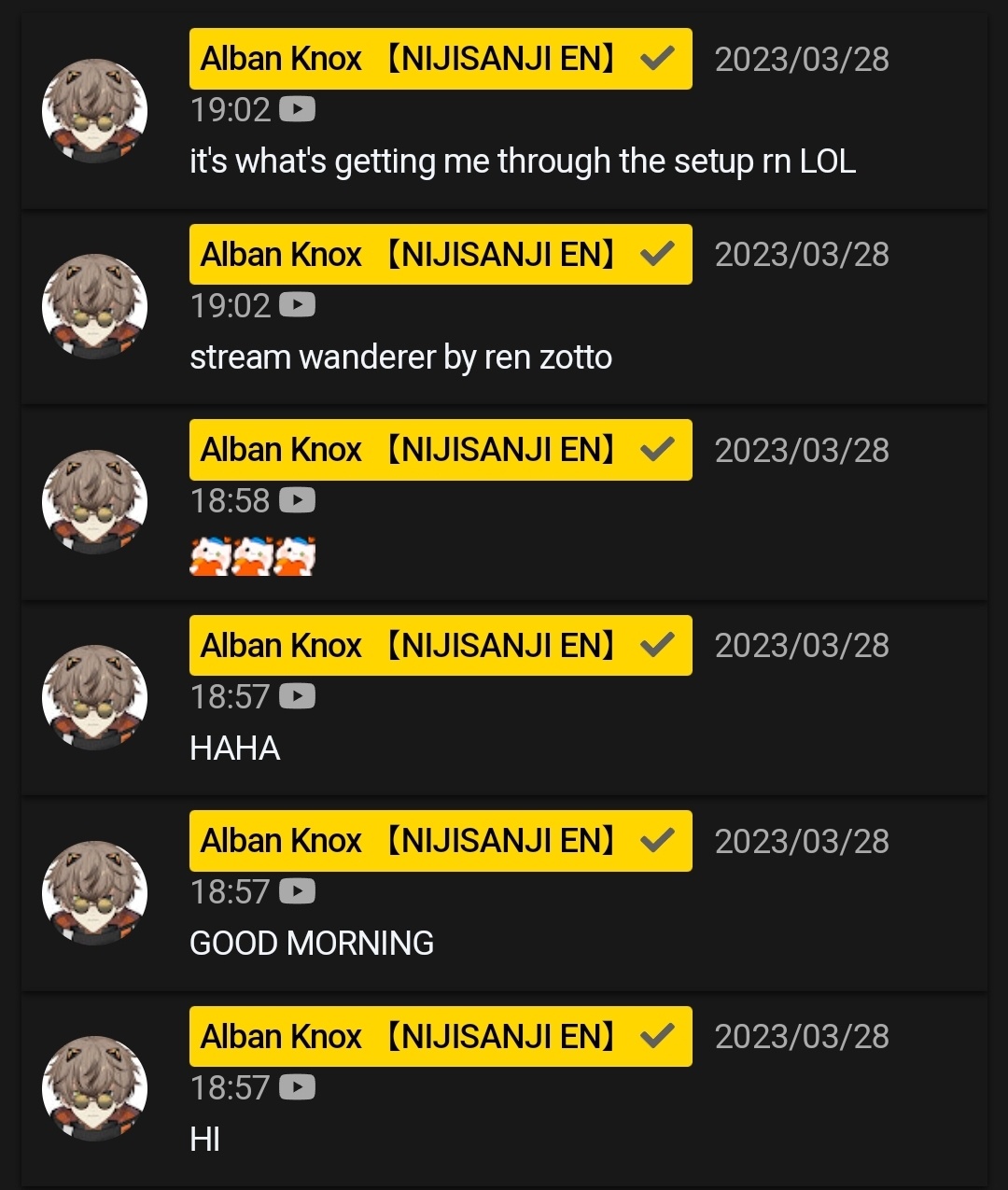Open YouTube icon on stream wanderer message
This screenshot has width=1008, height=1190.
point(297,305)
